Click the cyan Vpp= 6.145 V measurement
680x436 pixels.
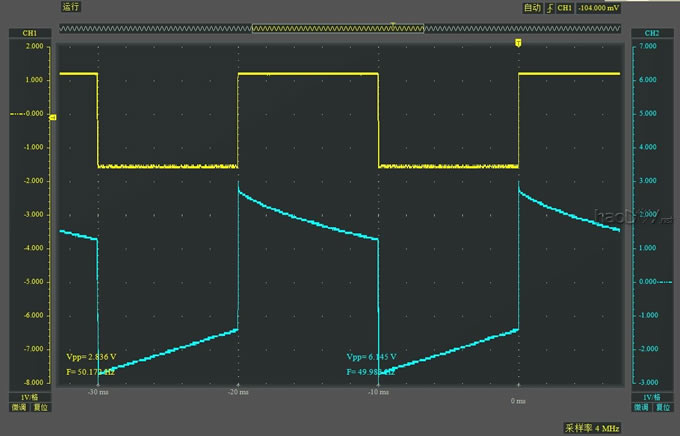pos(372,356)
